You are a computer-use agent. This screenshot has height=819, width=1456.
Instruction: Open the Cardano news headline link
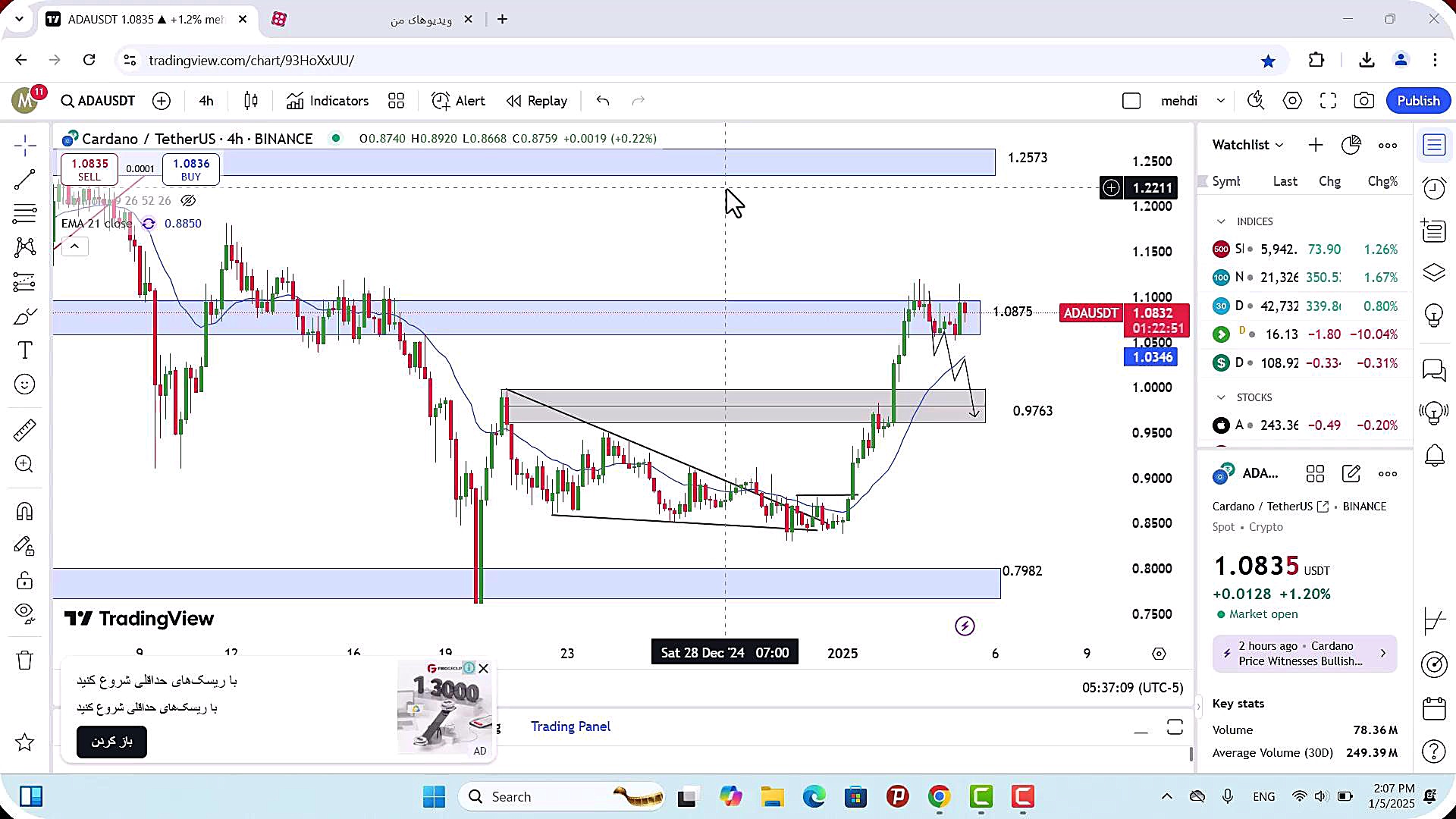point(1304,654)
